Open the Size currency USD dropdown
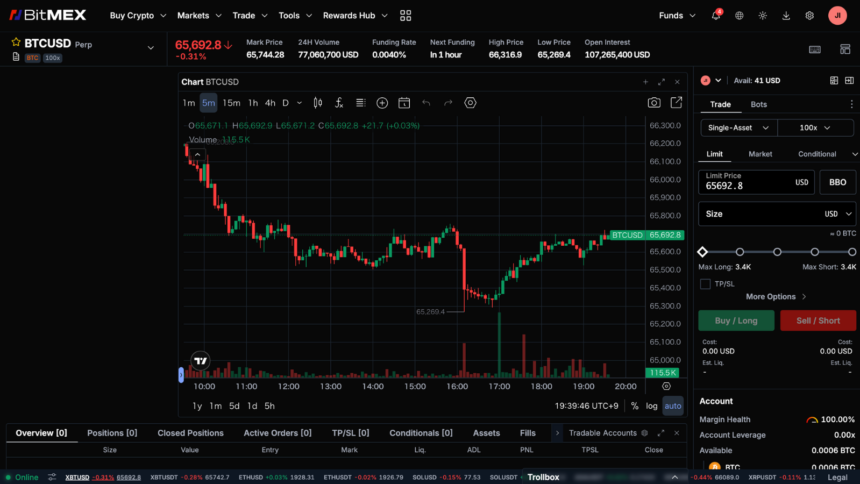 pos(838,214)
